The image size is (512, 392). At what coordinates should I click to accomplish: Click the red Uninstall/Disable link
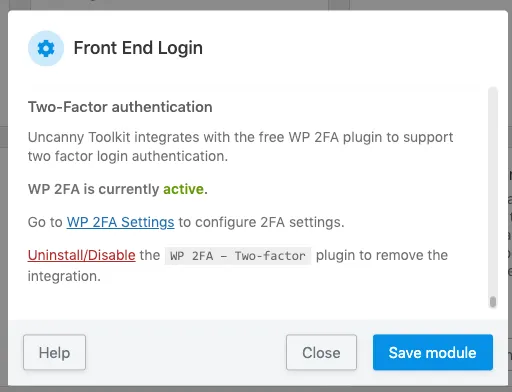coord(82,255)
